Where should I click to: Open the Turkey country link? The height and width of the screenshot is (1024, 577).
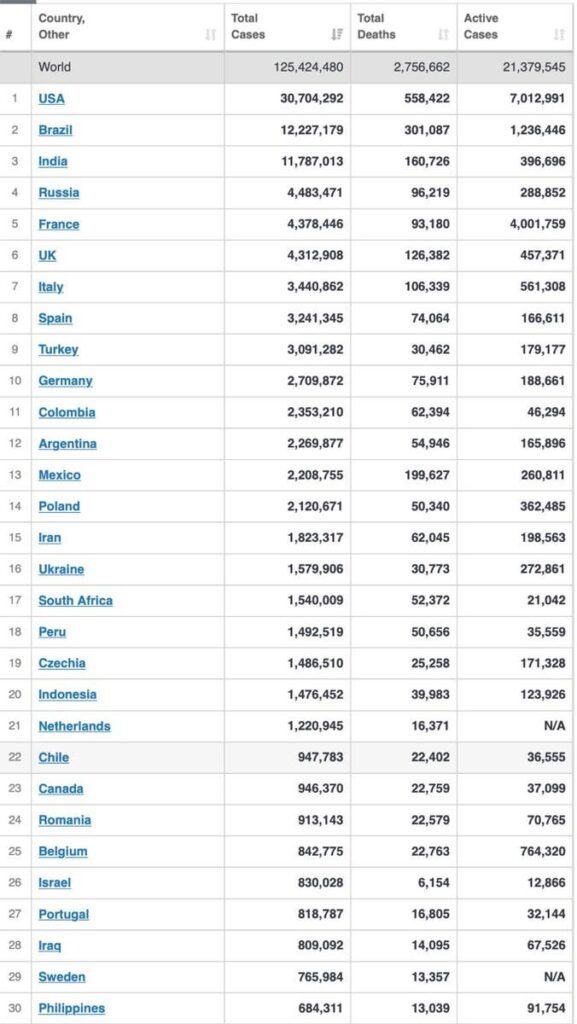[x=58, y=349]
